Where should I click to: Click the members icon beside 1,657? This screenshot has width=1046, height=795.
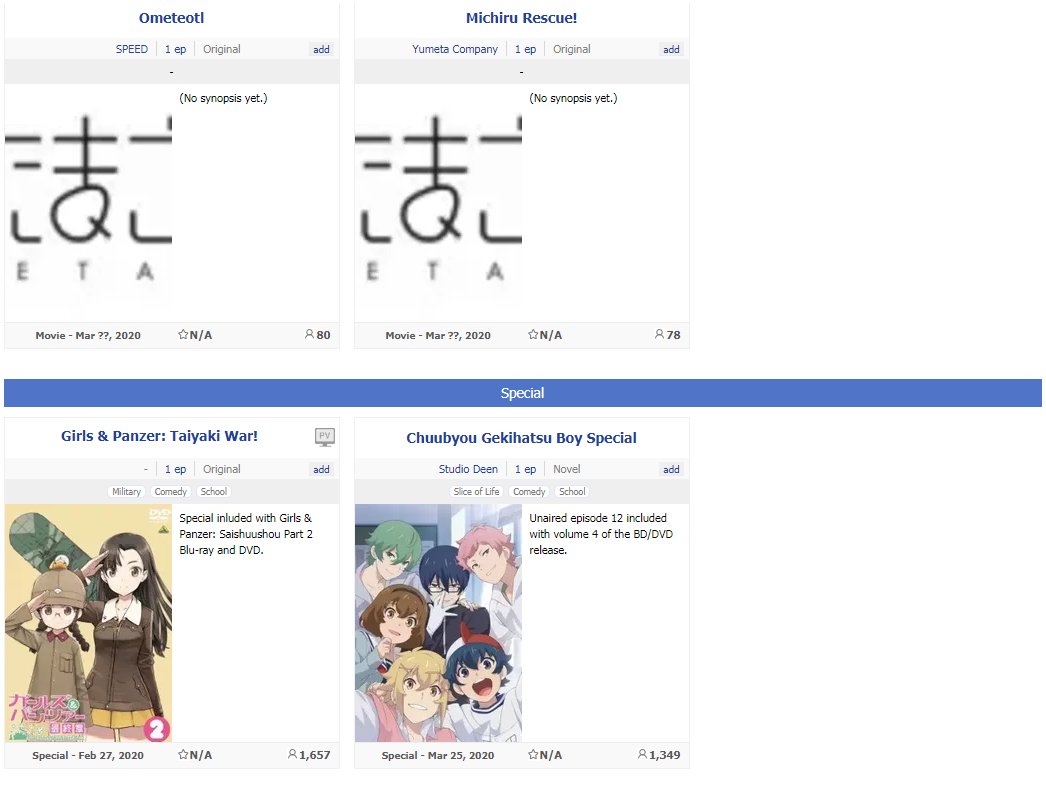pos(292,754)
